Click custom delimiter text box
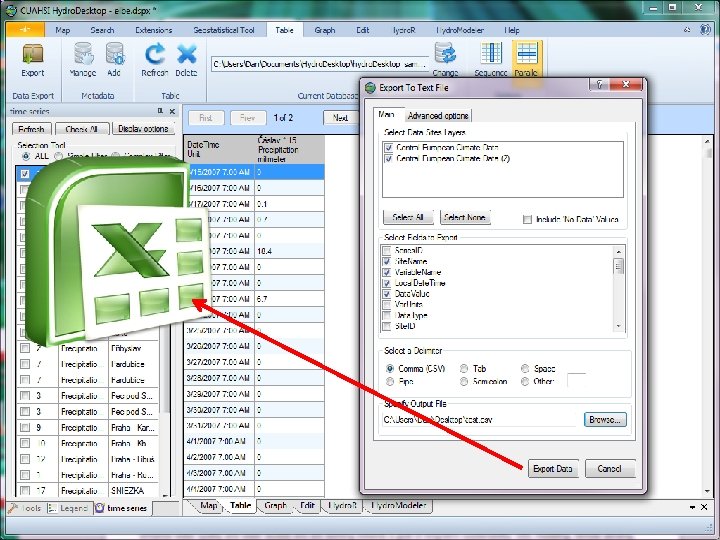Image resolution: width=720 pixels, height=540 pixels. [x=577, y=381]
